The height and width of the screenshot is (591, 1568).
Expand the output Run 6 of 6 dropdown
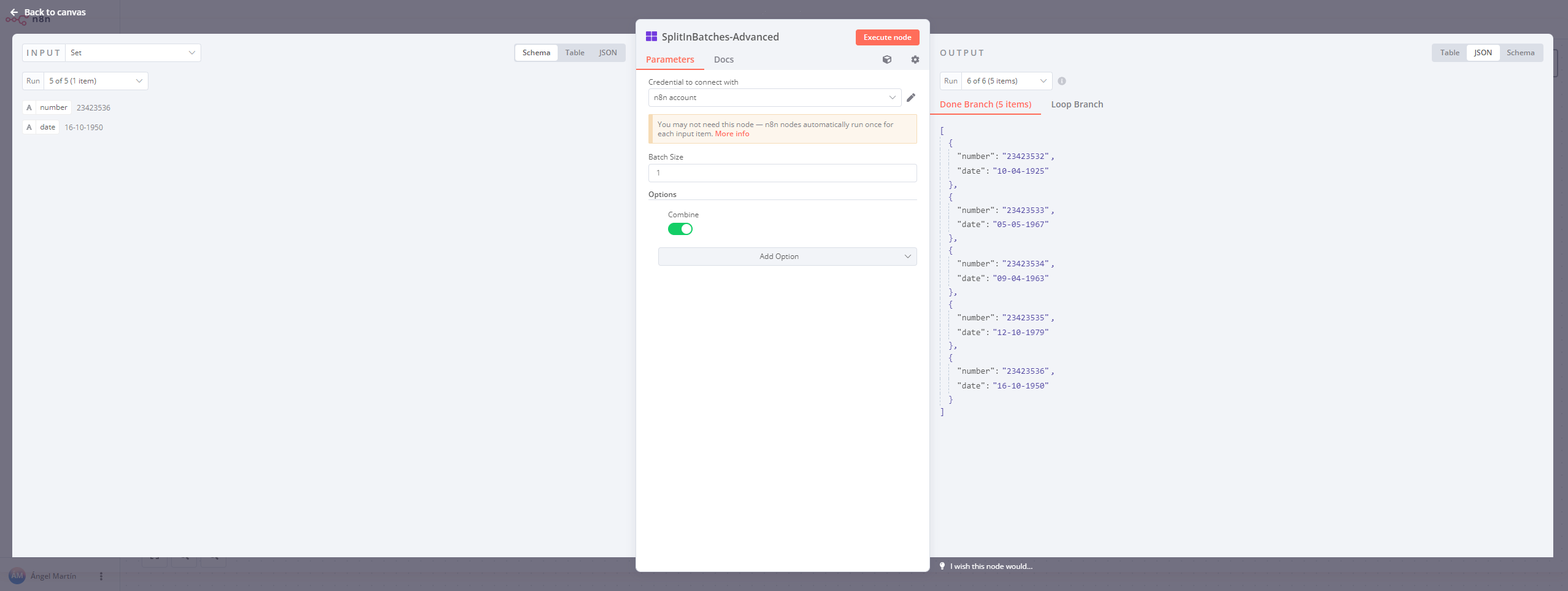pos(1006,81)
